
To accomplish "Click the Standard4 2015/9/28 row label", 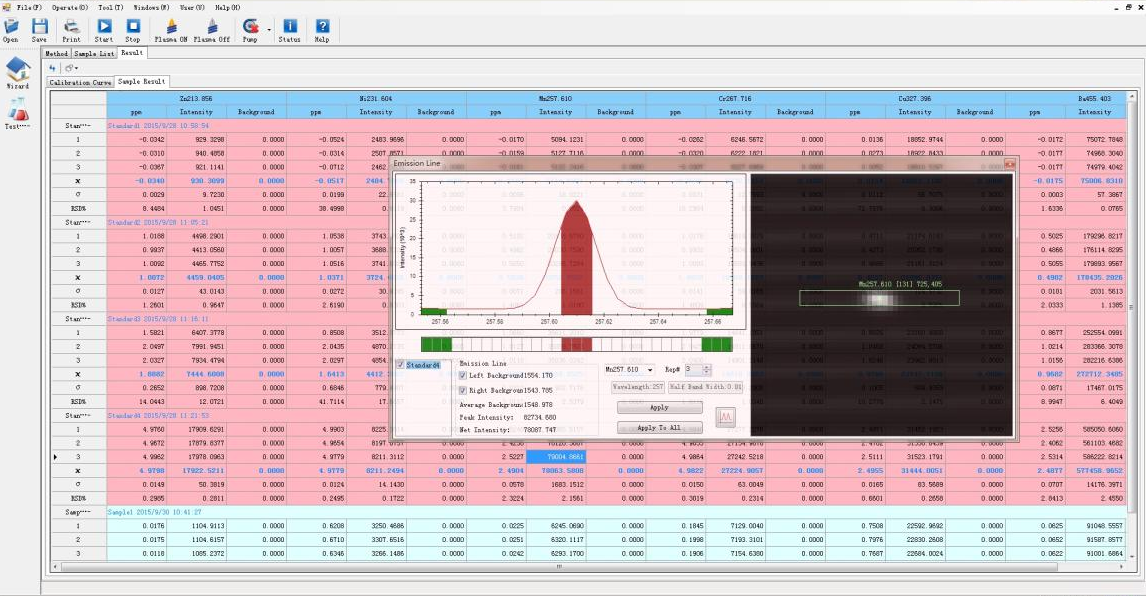I will [159, 415].
